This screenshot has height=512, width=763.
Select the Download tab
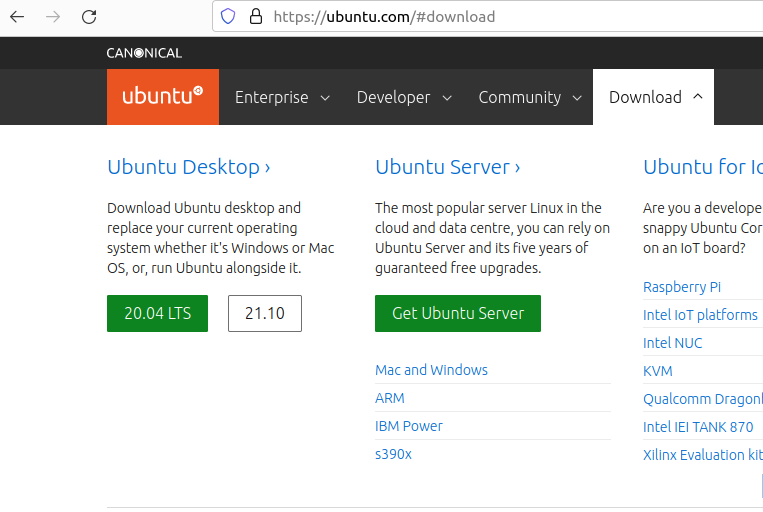click(x=654, y=97)
